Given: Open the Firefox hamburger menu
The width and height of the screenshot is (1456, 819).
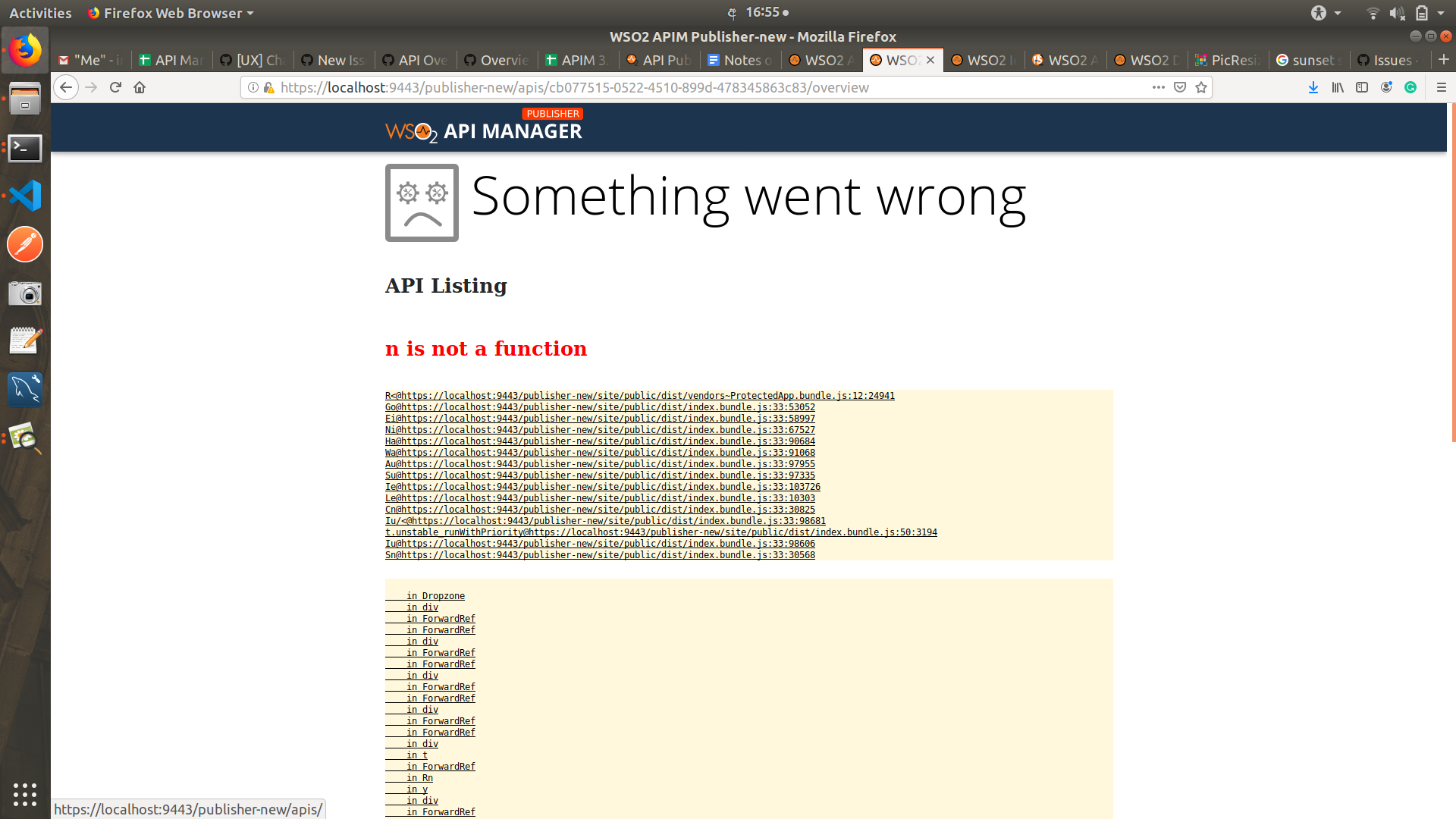Looking at the screenshot, I should point(1442,87).
